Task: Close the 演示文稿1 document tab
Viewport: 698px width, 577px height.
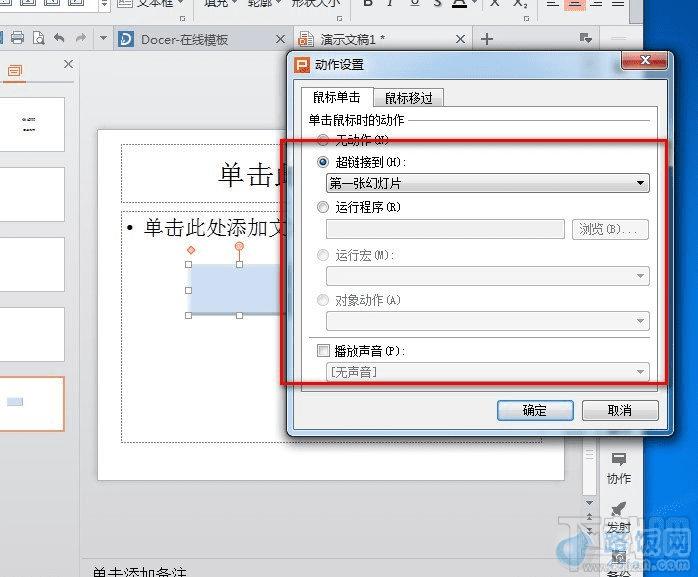Action: (460, 39)
